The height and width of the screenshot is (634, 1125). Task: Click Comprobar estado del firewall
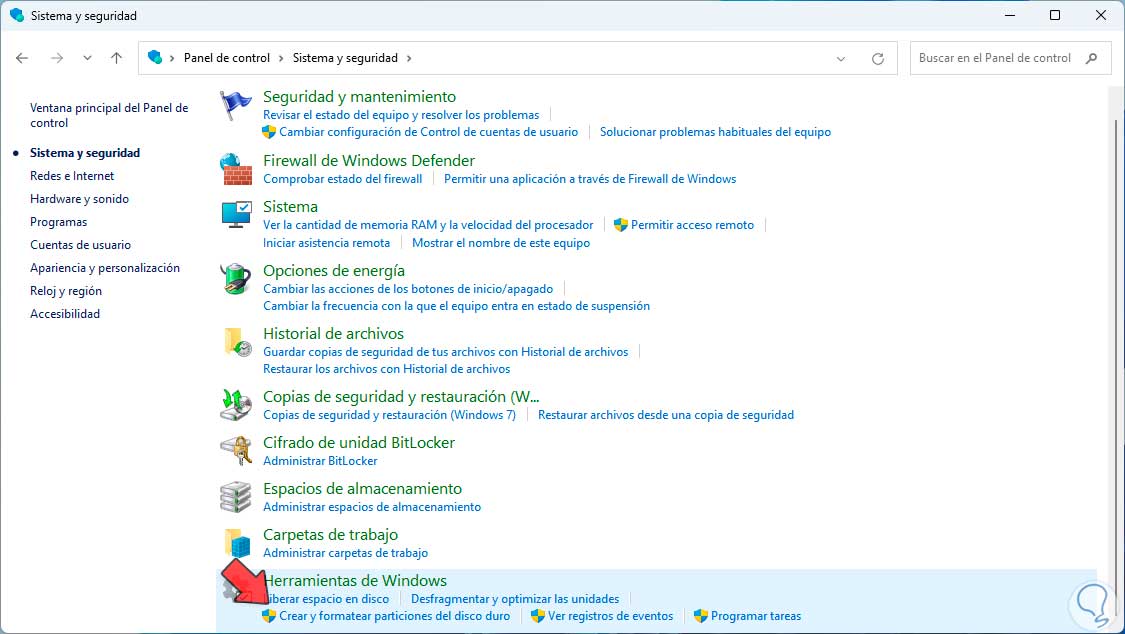343,179
